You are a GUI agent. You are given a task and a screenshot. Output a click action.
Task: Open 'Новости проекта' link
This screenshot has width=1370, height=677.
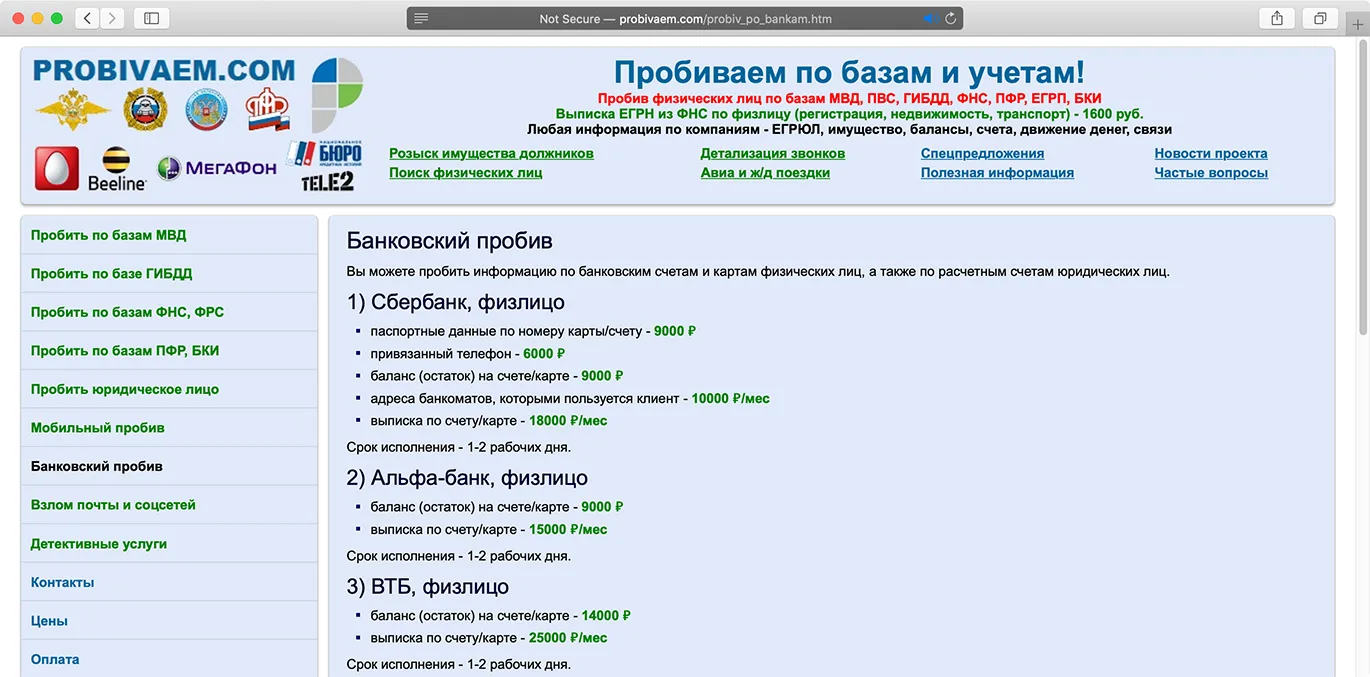point(1210,153)
